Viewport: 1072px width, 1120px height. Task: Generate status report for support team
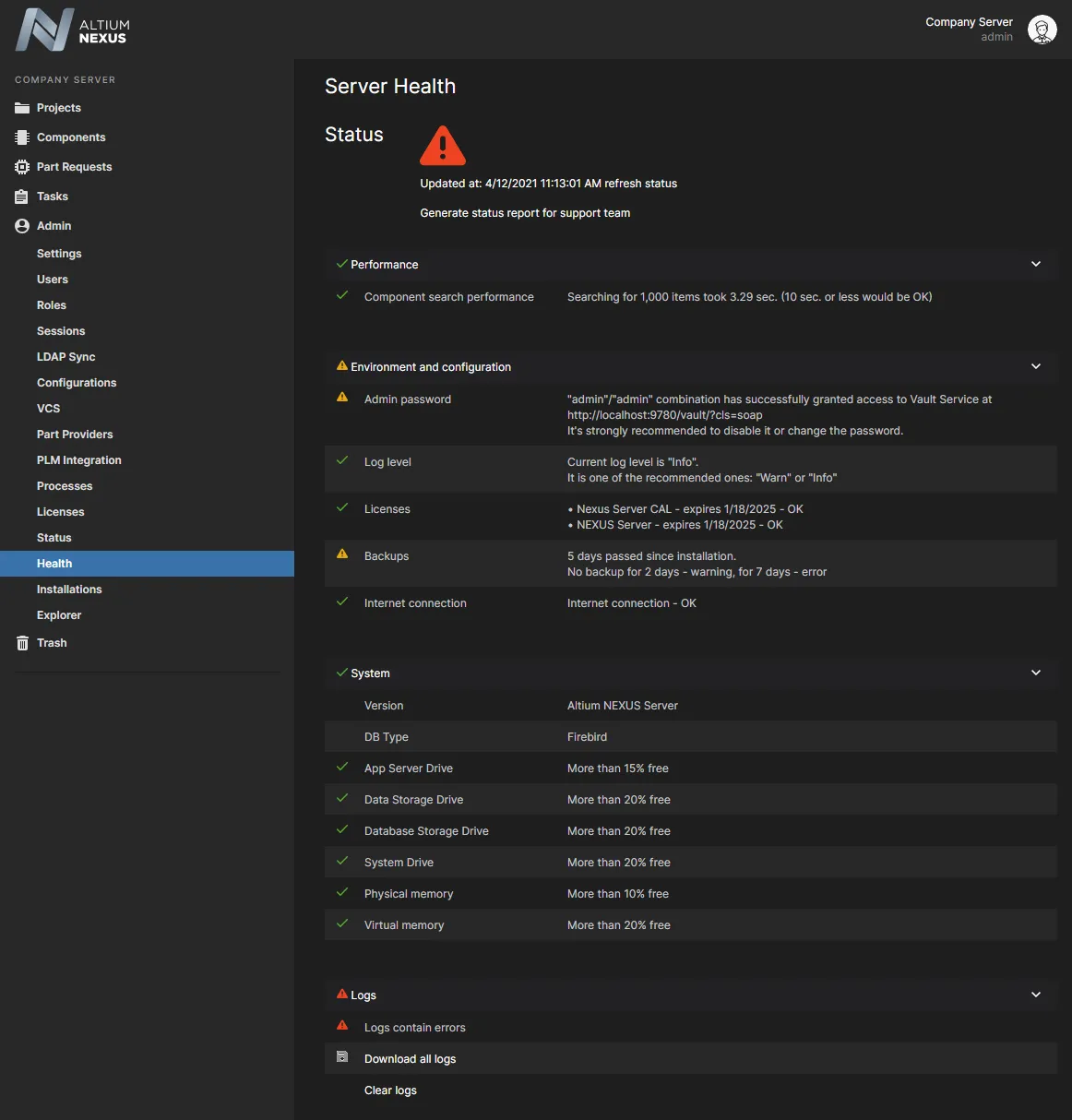[525, 213]
